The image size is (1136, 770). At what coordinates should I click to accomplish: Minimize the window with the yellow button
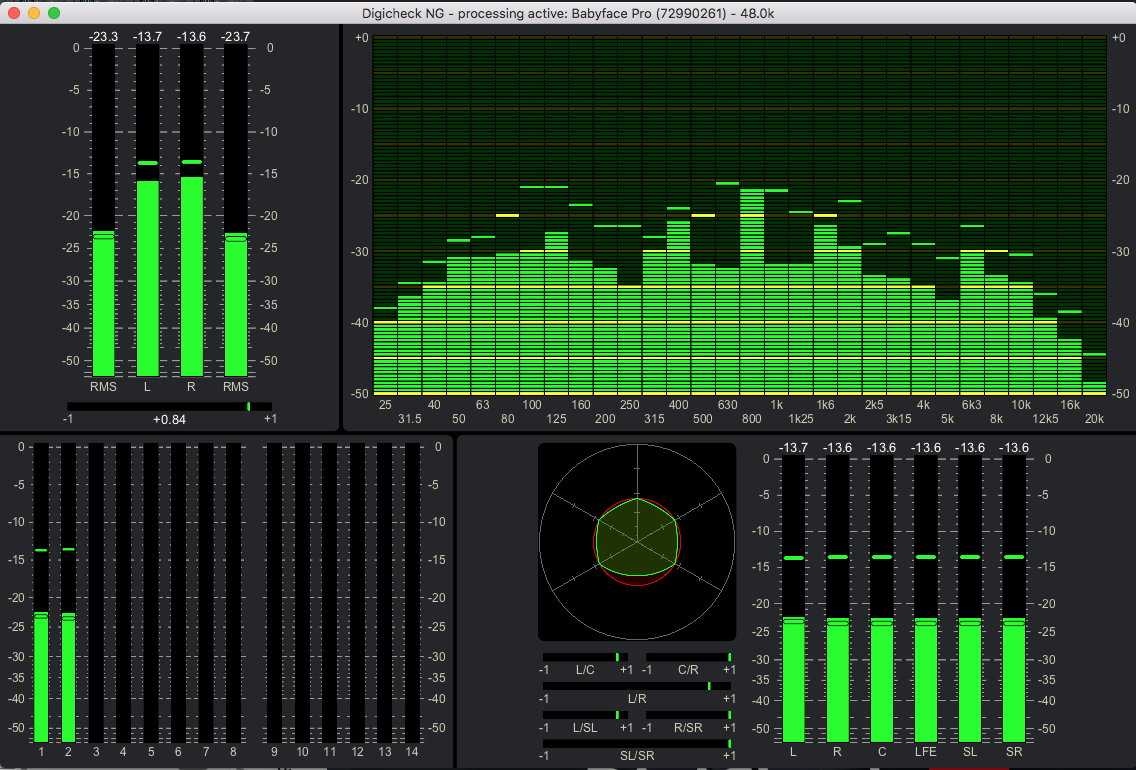34,13
